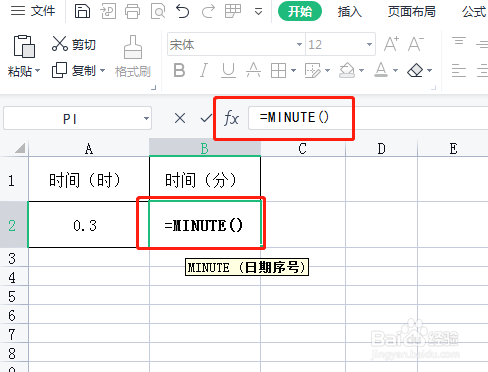Click cell containing 时间（时）
The image size is (488, 372).
point(89,179)
